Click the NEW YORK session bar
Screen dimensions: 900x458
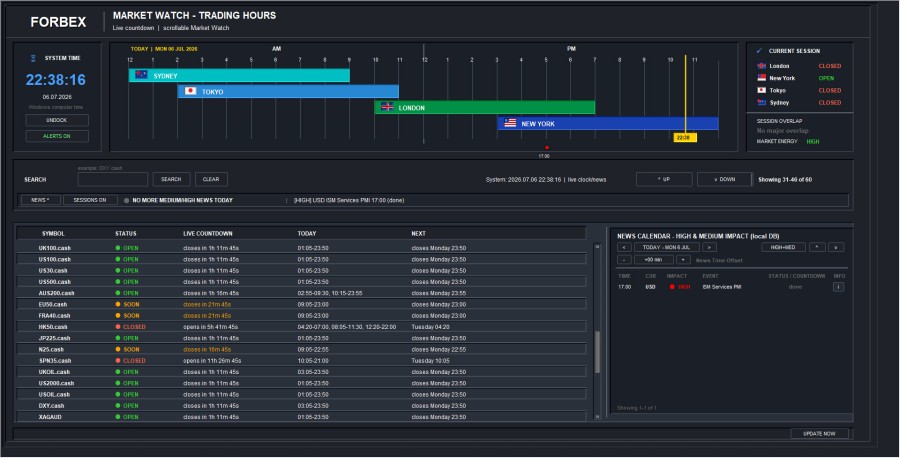608,123
